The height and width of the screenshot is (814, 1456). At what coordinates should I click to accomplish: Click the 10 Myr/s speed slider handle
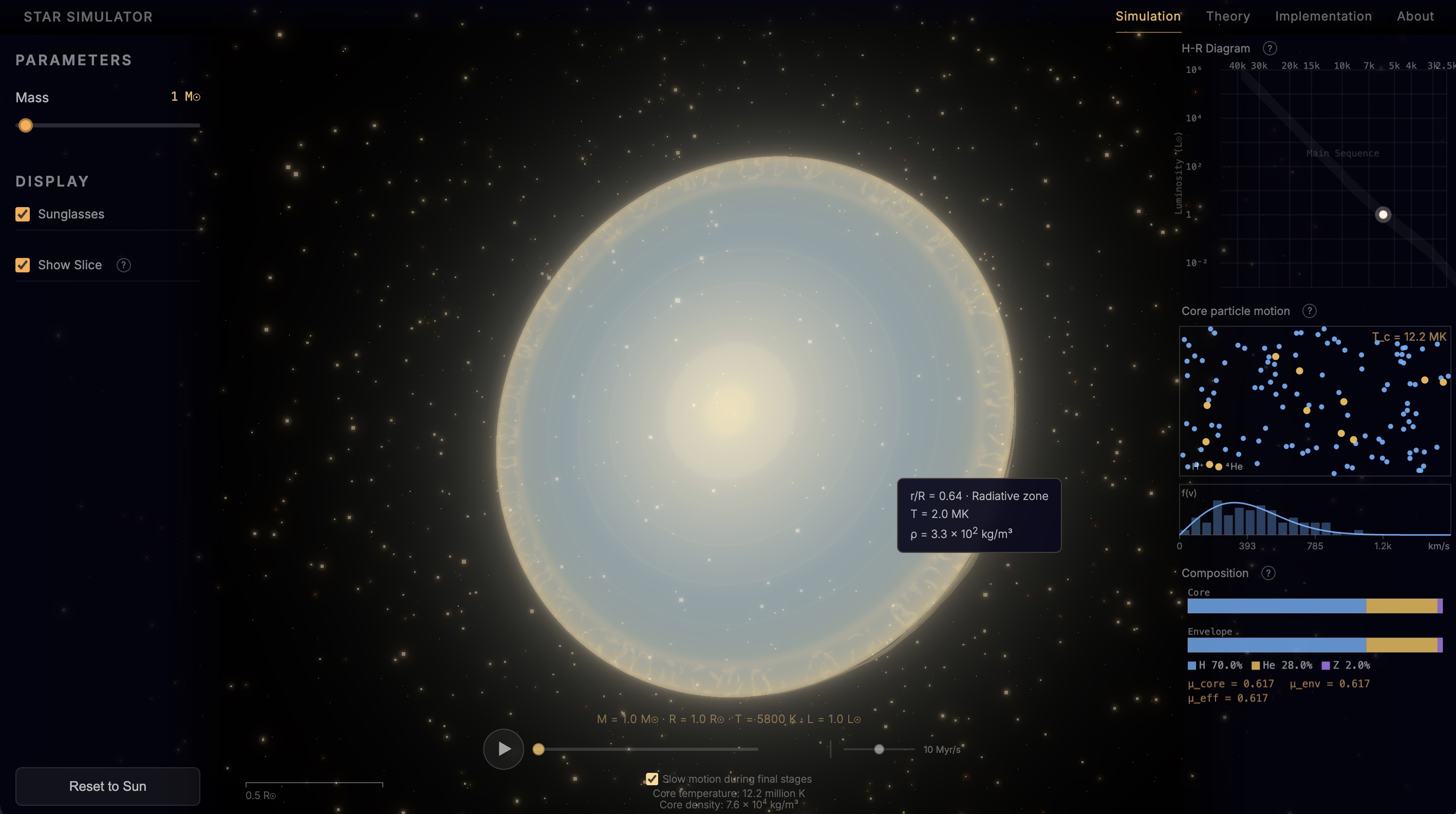(879, 749)
